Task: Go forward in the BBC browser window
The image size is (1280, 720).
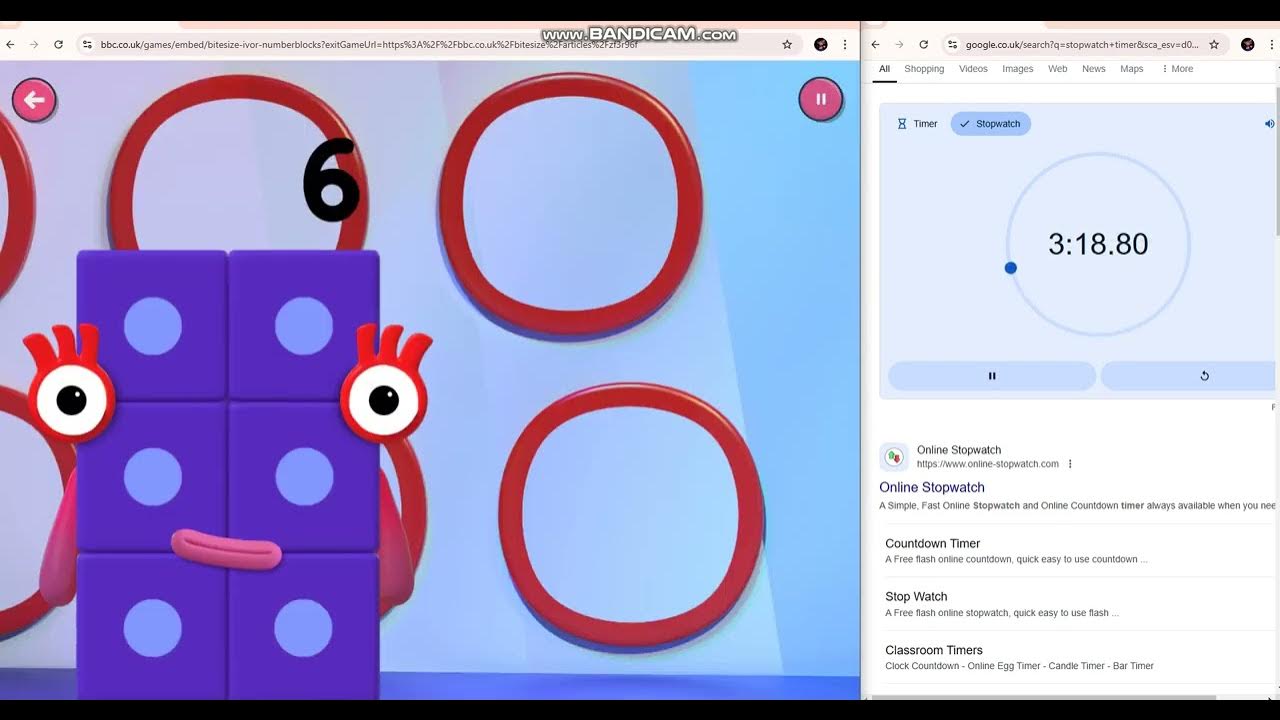Action: click(x=34, y=45)
